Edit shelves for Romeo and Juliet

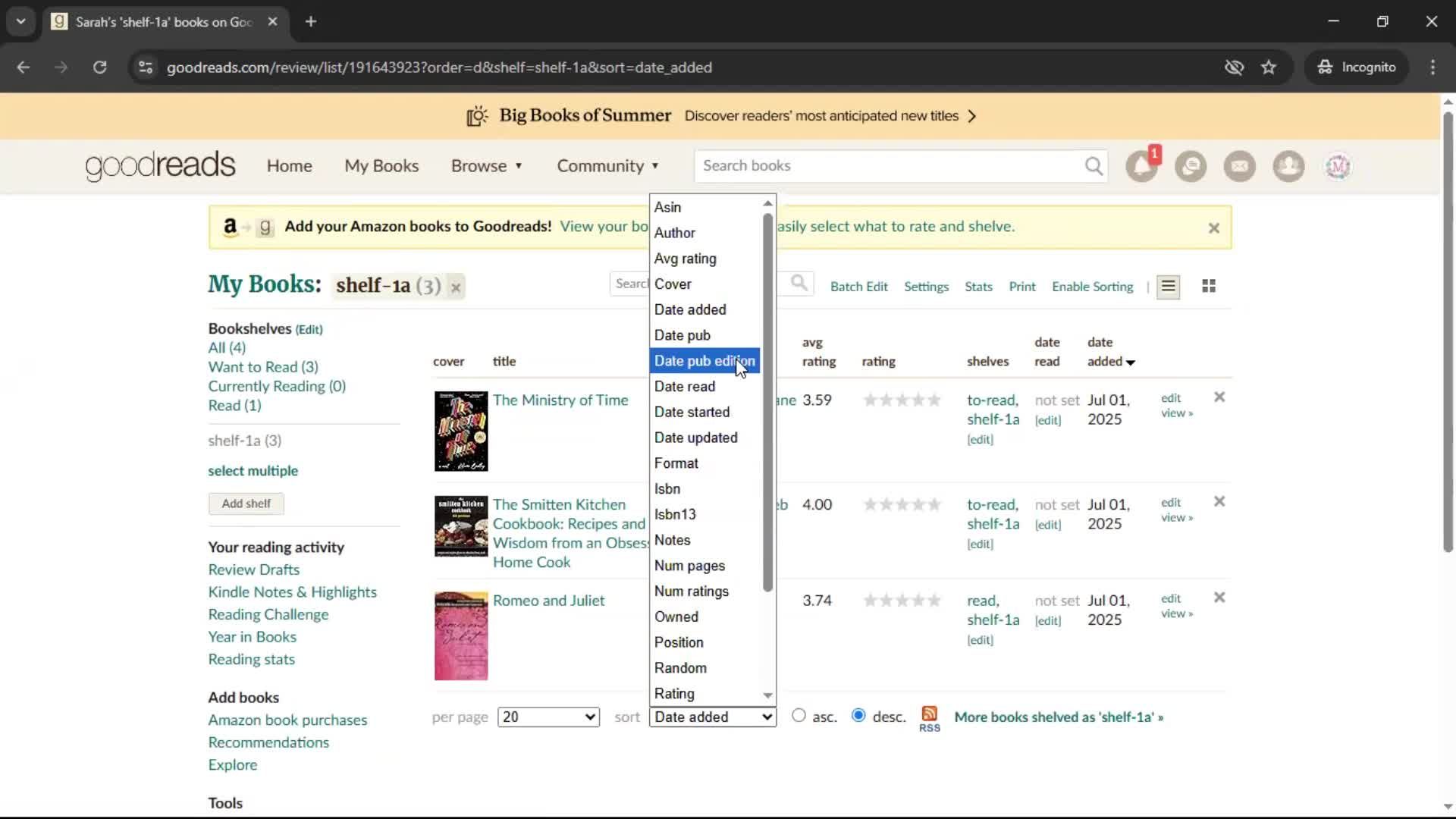click(980, 640)
